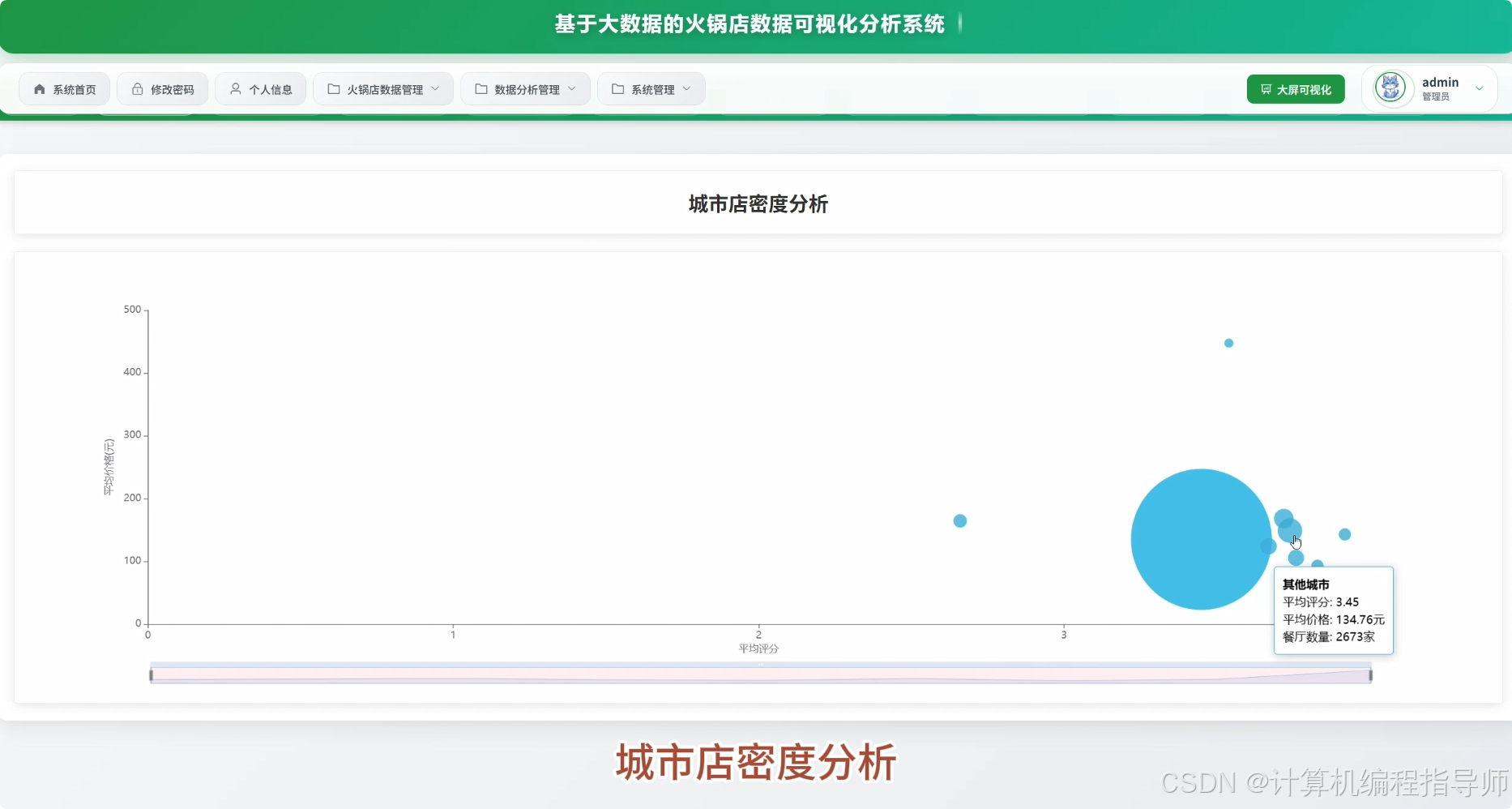
Task: Click the lock icon beside 修改密码
Action: tap(137, 89)
